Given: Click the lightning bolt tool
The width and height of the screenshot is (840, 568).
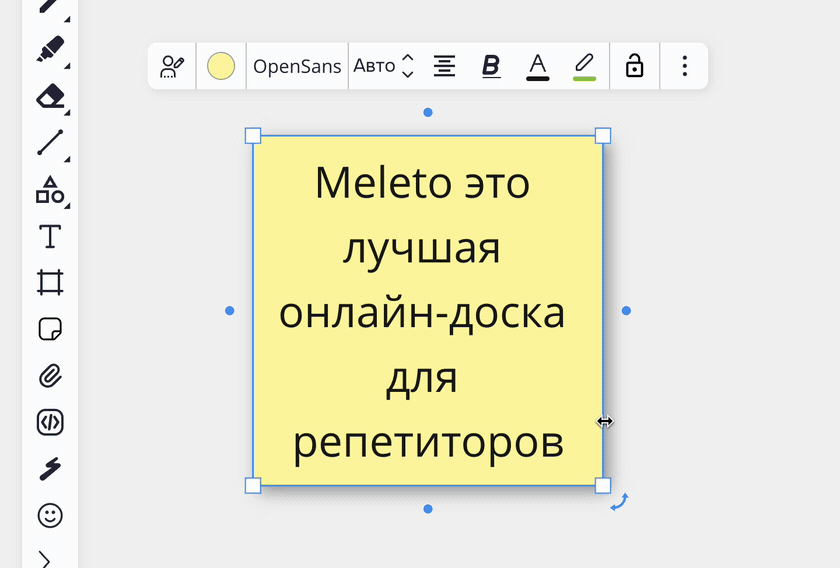Looking at the screenshot, I should 50,469.
